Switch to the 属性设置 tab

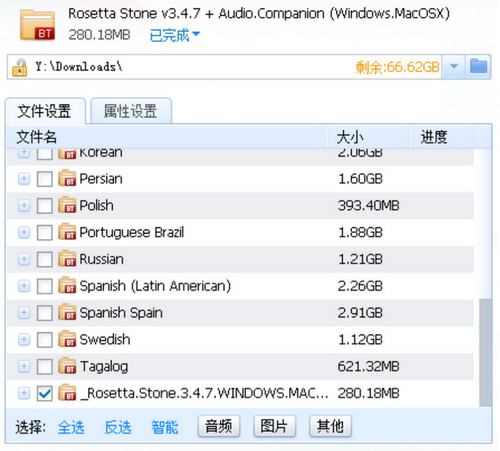[x=131, y=111]
